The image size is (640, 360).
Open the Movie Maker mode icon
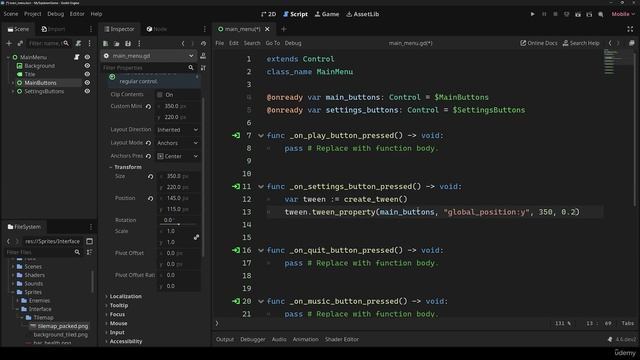pos(601,14)
